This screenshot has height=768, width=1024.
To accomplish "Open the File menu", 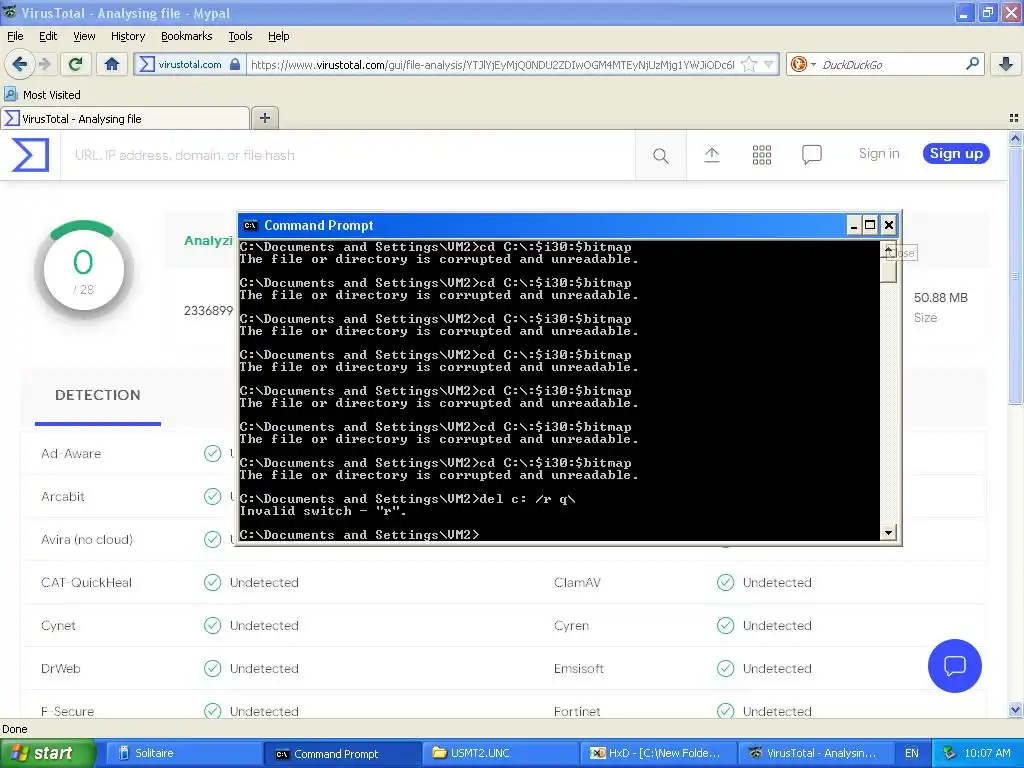I will point(15,36).
